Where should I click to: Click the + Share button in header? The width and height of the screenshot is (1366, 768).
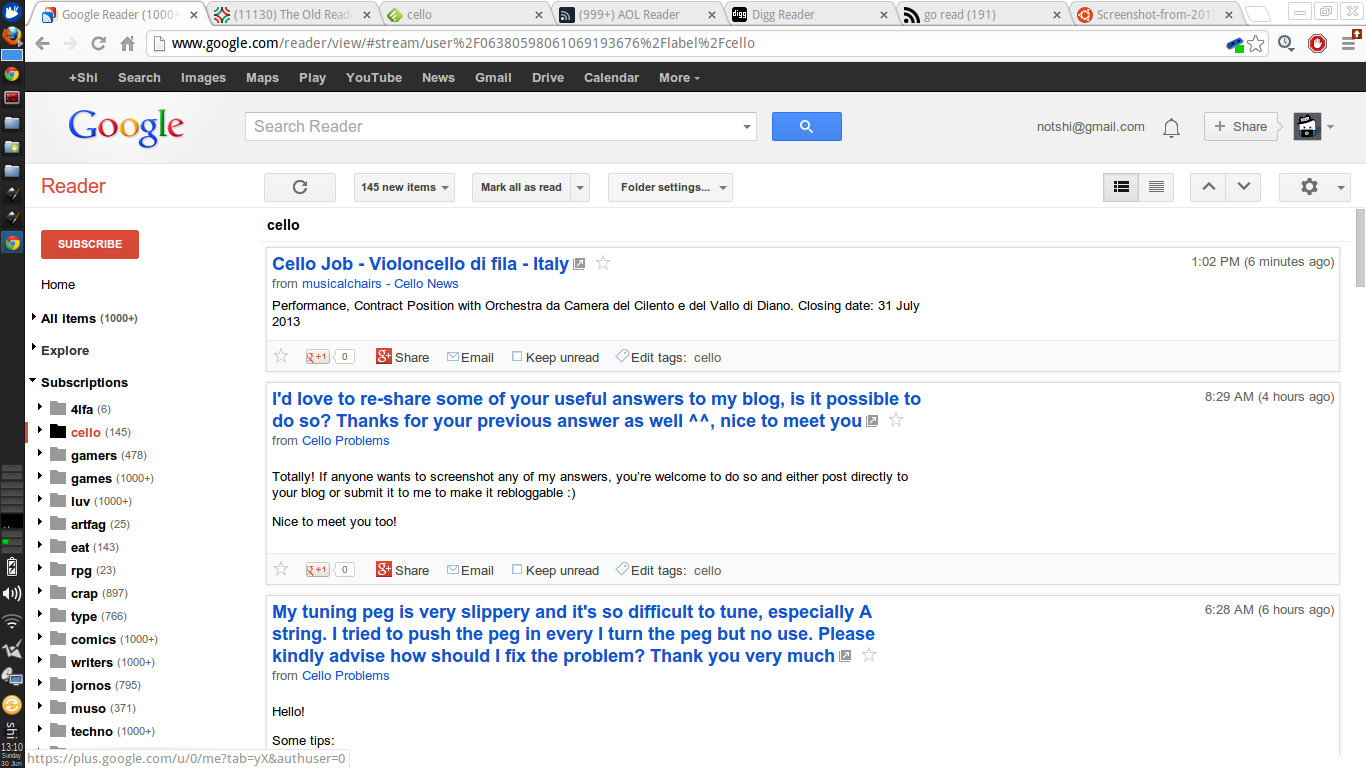pyautogui.click(x=1243, y=126)
